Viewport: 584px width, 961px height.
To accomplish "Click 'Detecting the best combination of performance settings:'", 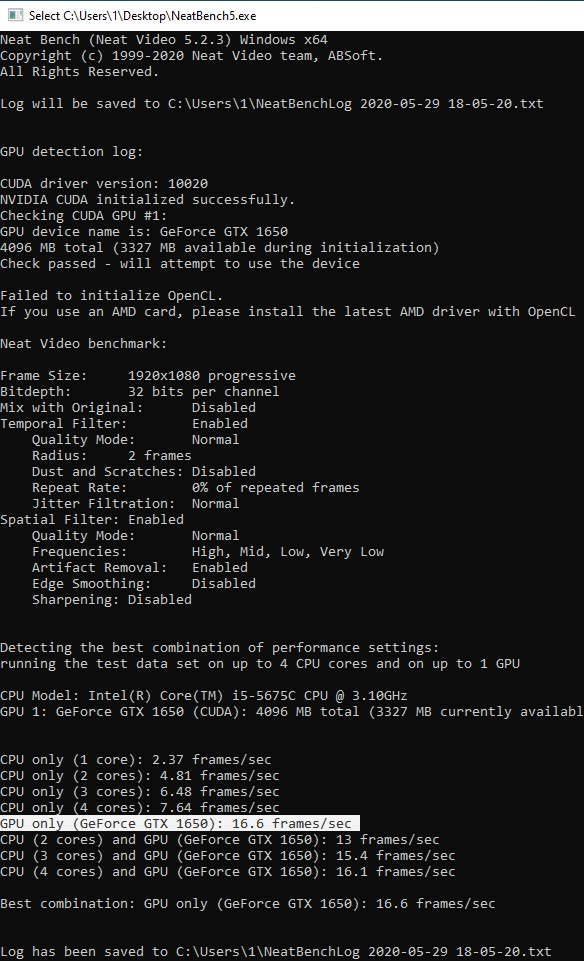I will coord(220,647).
